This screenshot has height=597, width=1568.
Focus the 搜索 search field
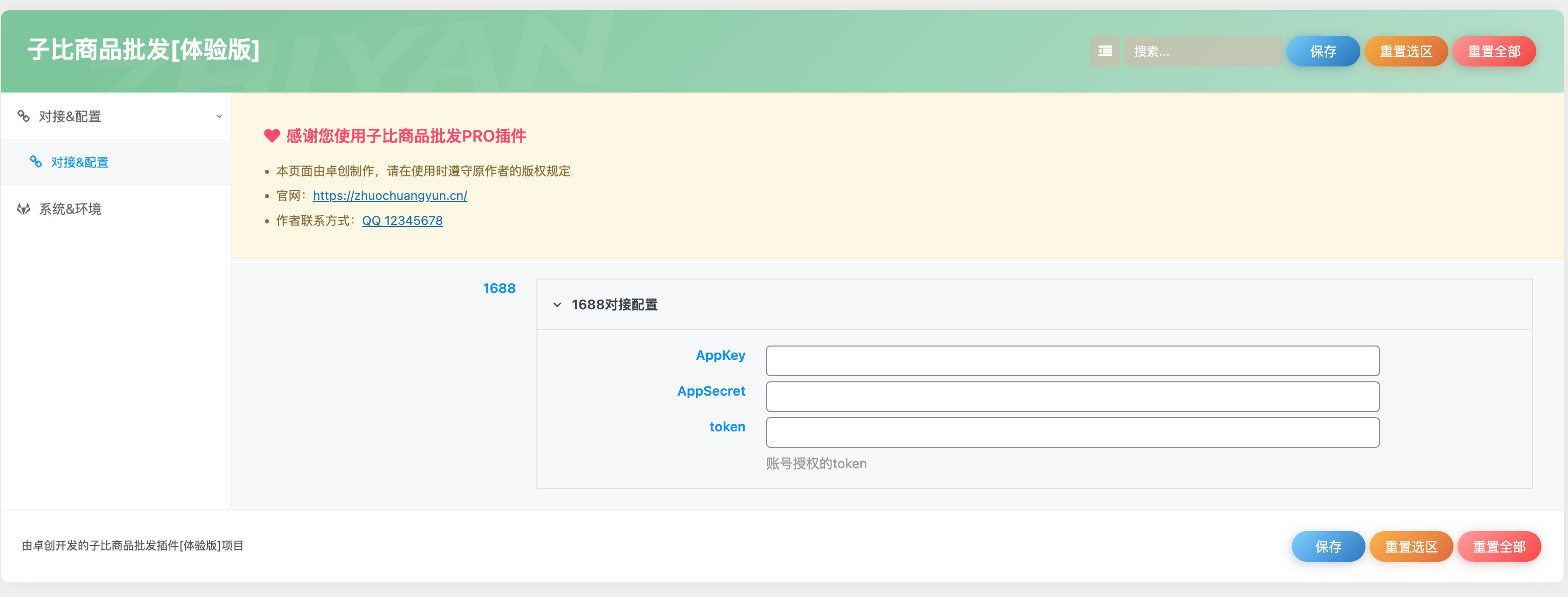1203,51
